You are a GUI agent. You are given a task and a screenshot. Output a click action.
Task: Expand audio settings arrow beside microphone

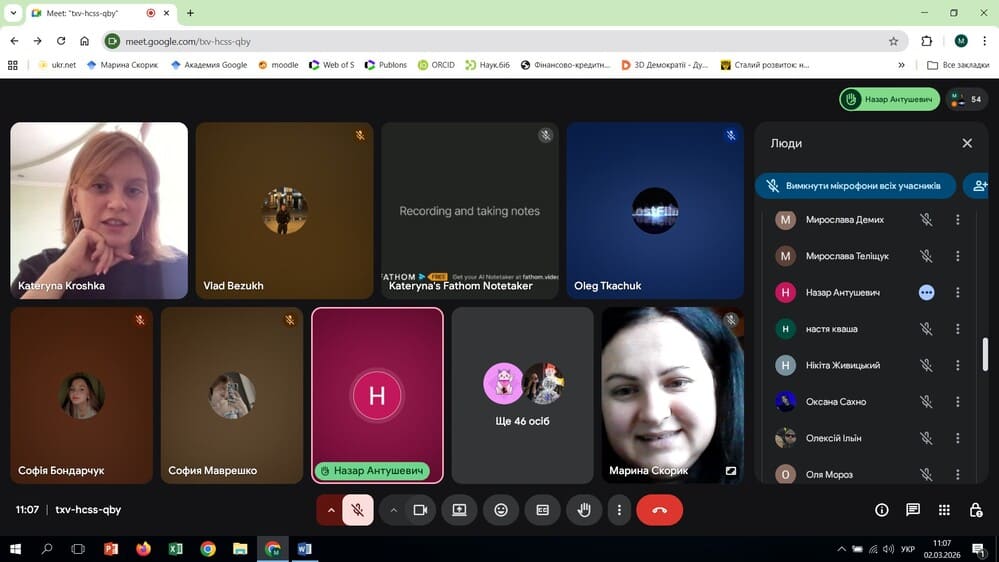pyautogui.click(x=330, y=510)
